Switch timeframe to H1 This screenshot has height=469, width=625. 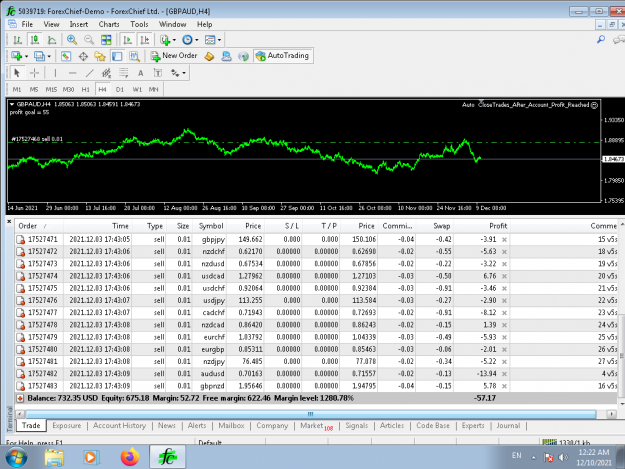coord(85,90)
